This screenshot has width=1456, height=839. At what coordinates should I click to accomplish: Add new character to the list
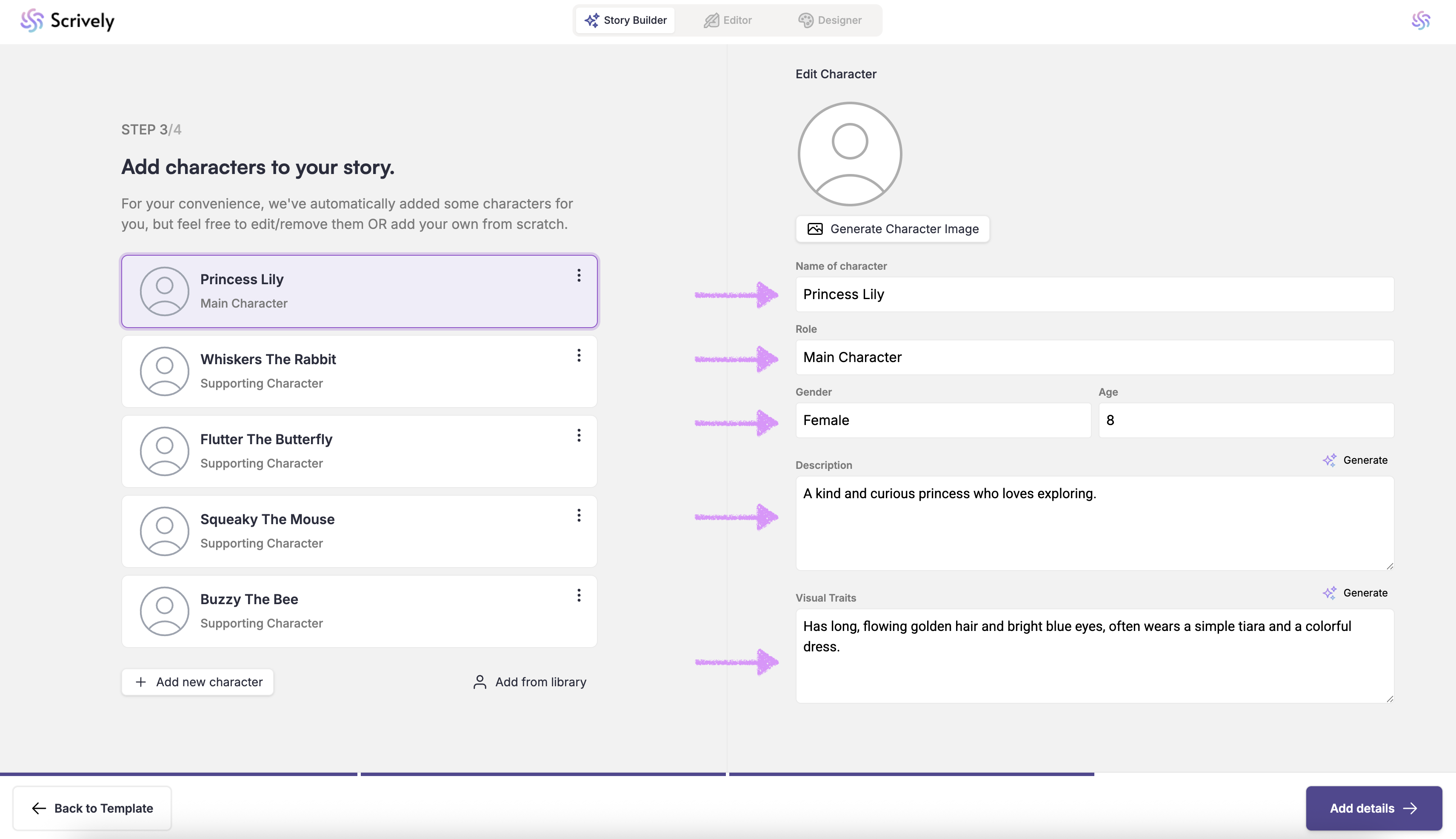pyautogui.click(x=197, y=682)
